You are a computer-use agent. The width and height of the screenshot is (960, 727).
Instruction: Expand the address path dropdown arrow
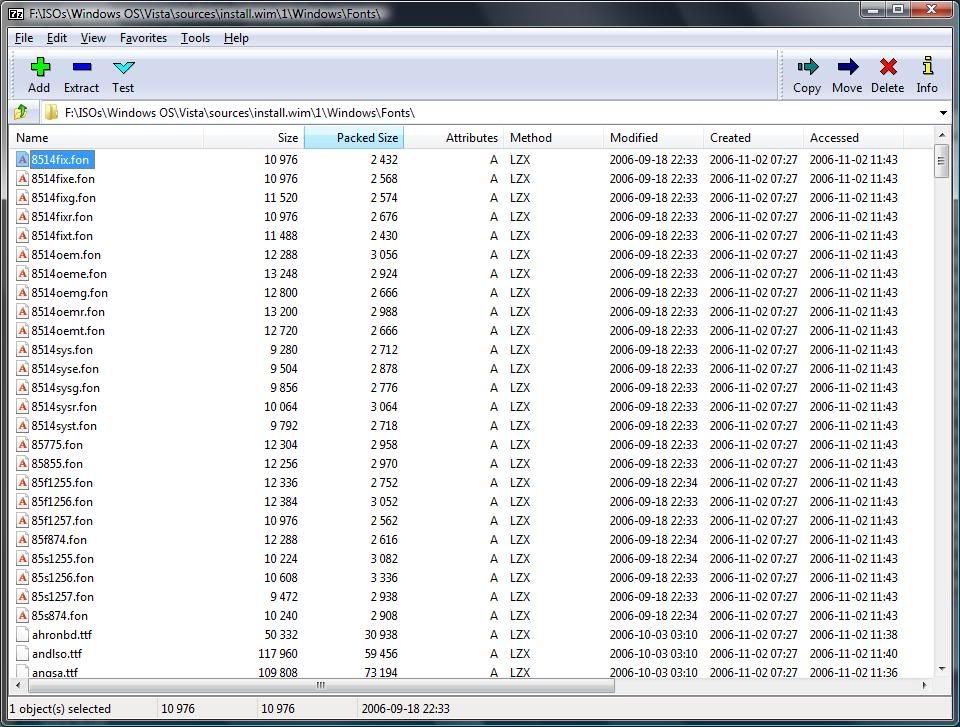(943, 113)
